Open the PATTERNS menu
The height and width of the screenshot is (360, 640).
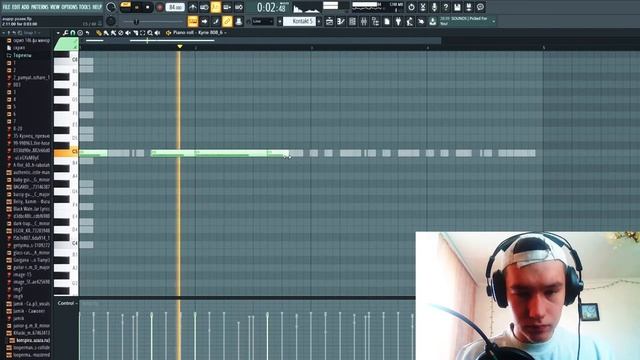coord(40,7)
